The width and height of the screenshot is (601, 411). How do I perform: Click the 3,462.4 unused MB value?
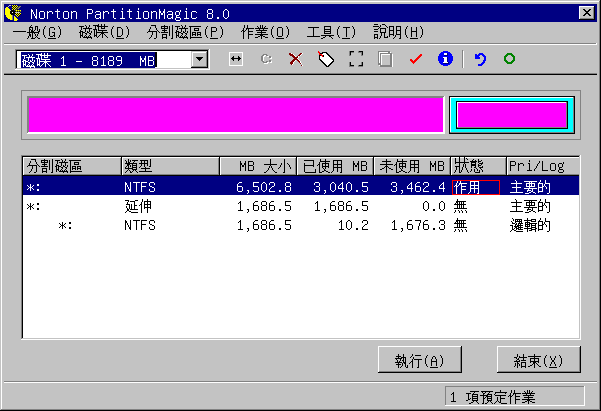pos(418,187)
